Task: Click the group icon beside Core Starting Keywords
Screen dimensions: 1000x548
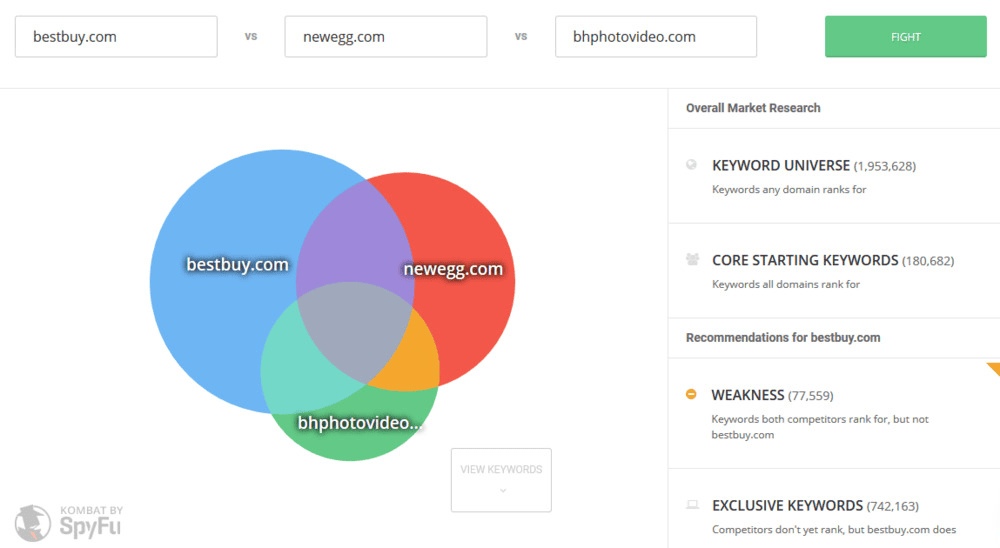Action: coord(692,259)
